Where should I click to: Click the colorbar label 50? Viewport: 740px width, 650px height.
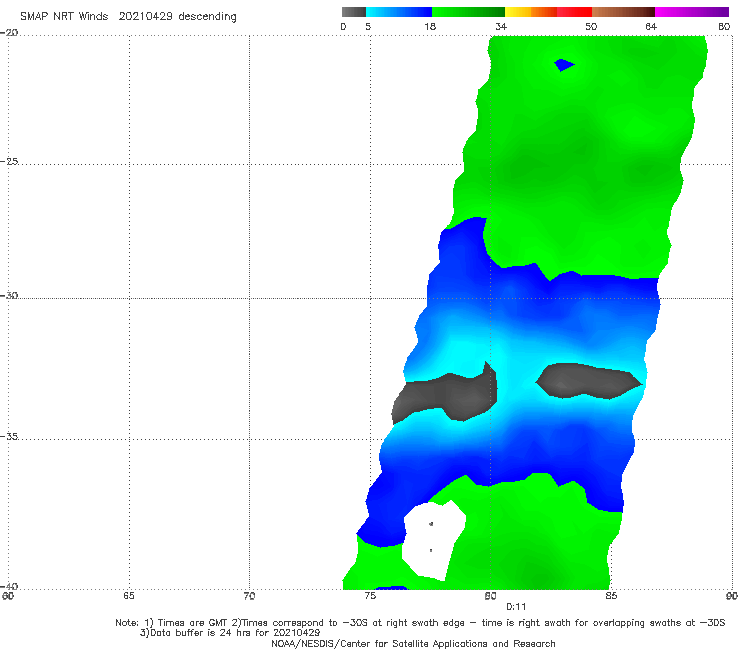click(x=591, y=26)
